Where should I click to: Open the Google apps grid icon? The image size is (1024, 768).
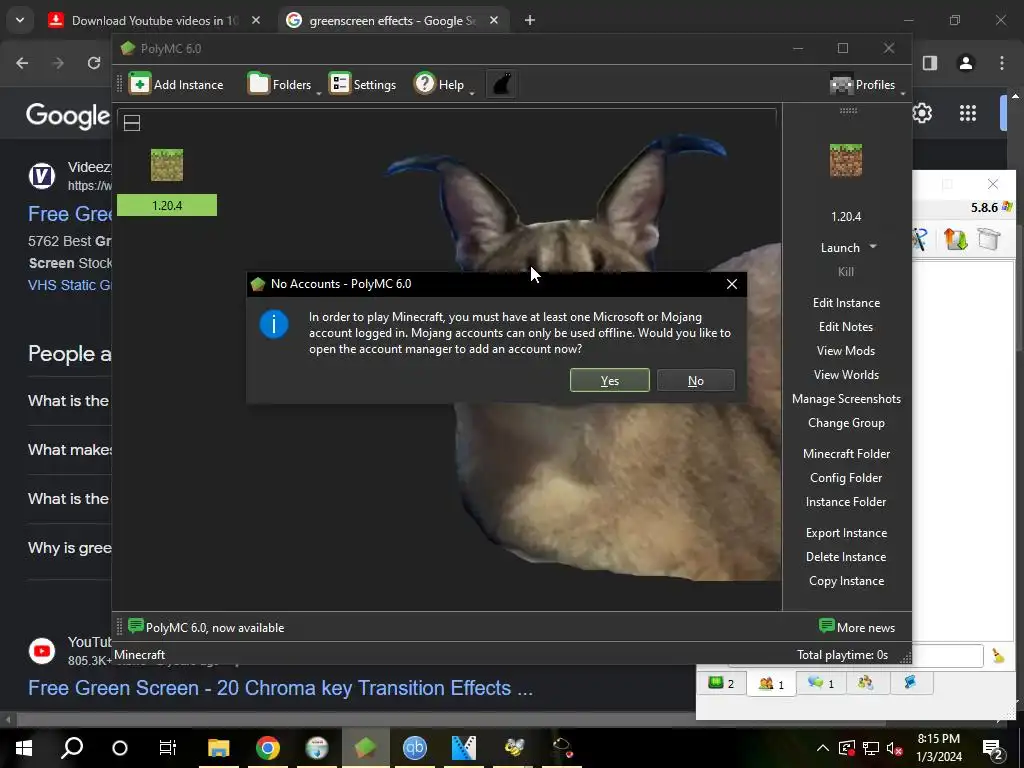pyautogui.click(x=968, y=113)
